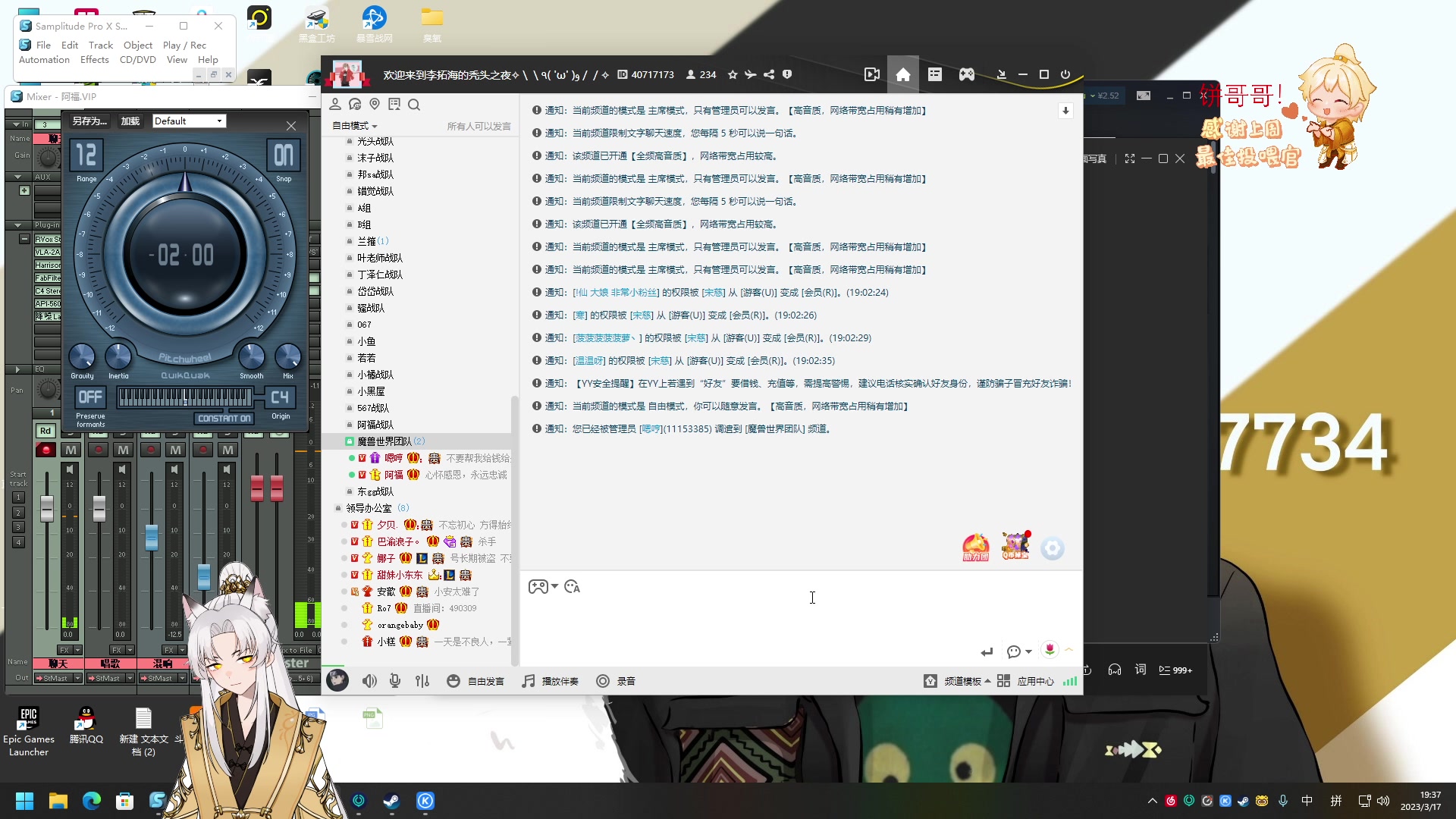Click the Smooth knob in Pitchwheel
This screenshot has width=1456, height=819.
[252, 356]
